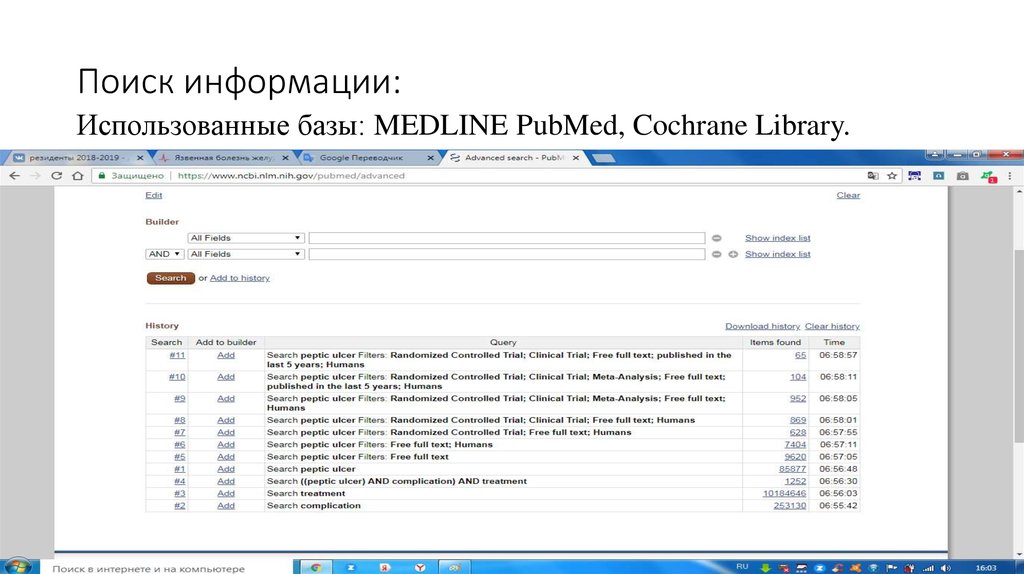Screen dimensions: 1024x574
Task: Click the extension icon with red badge
Action: 988,176
